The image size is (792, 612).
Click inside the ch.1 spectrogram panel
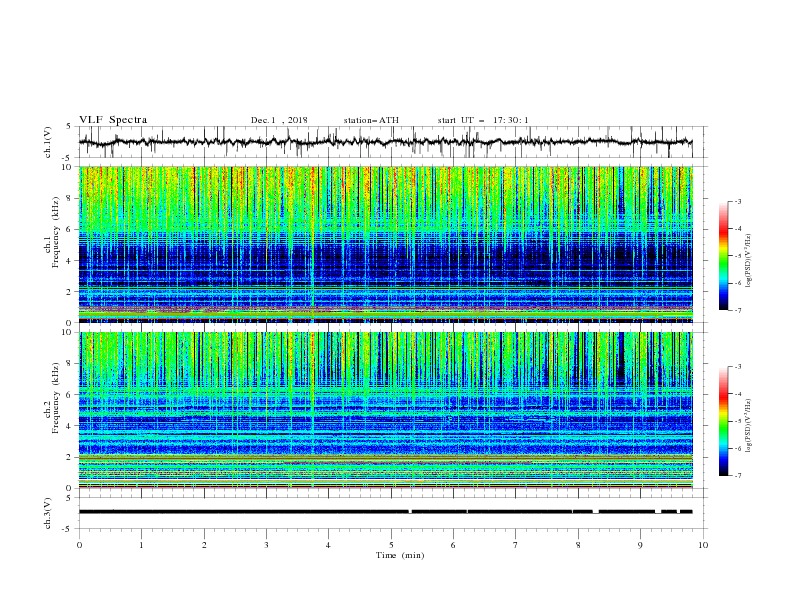click(x=385, y=244)
